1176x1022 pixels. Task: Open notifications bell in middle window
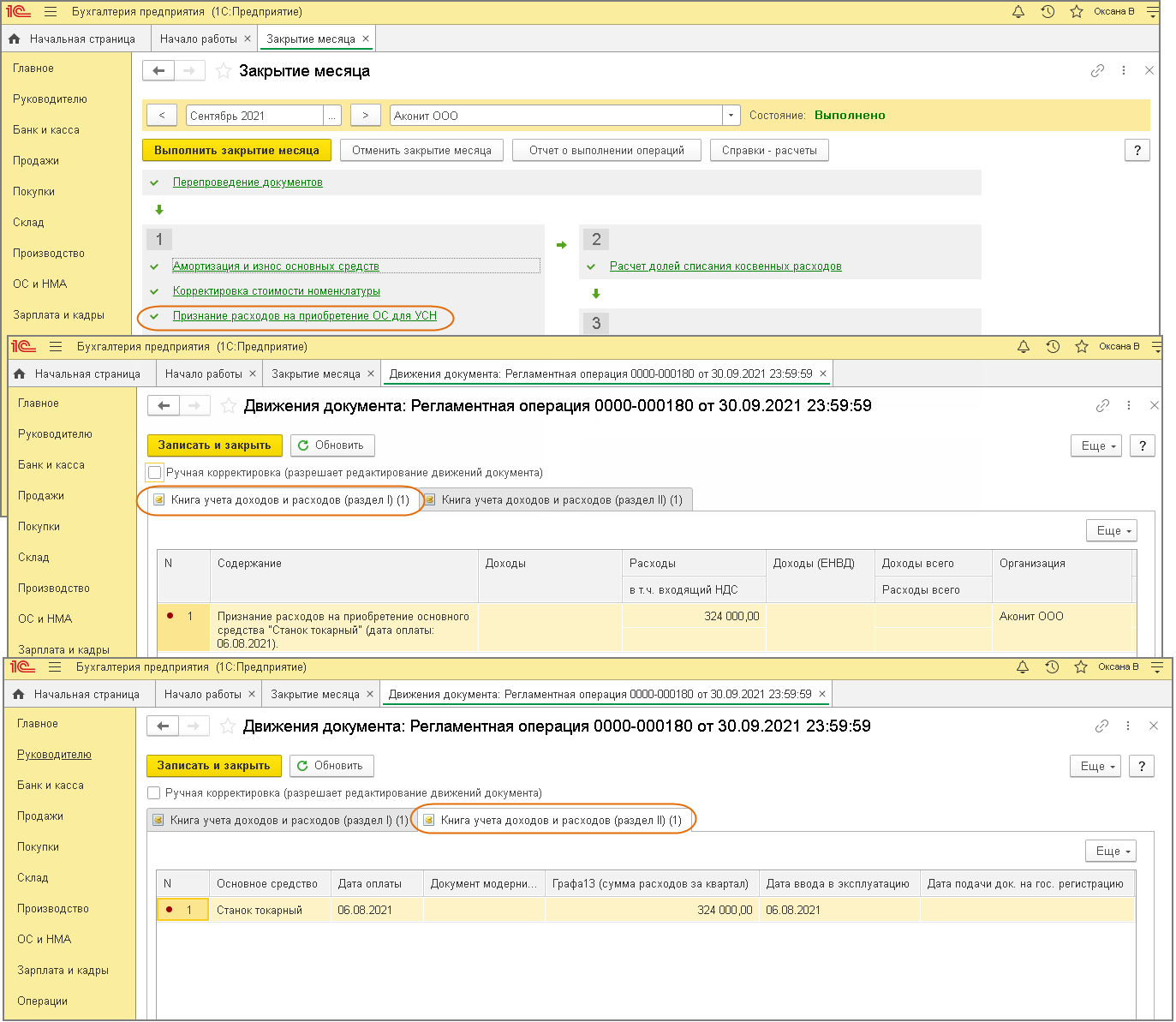(1024, 347)
